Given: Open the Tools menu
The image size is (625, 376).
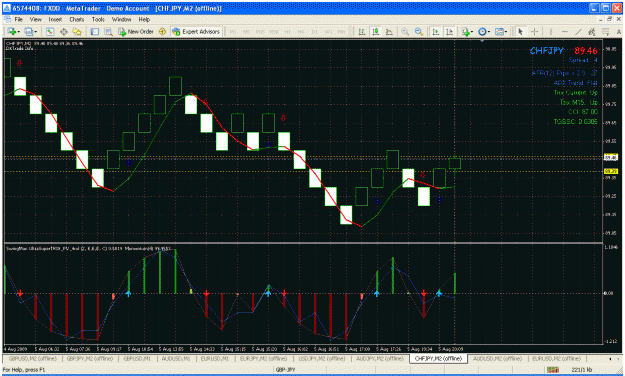Looking at the screenshot, I should pos(98,19).
